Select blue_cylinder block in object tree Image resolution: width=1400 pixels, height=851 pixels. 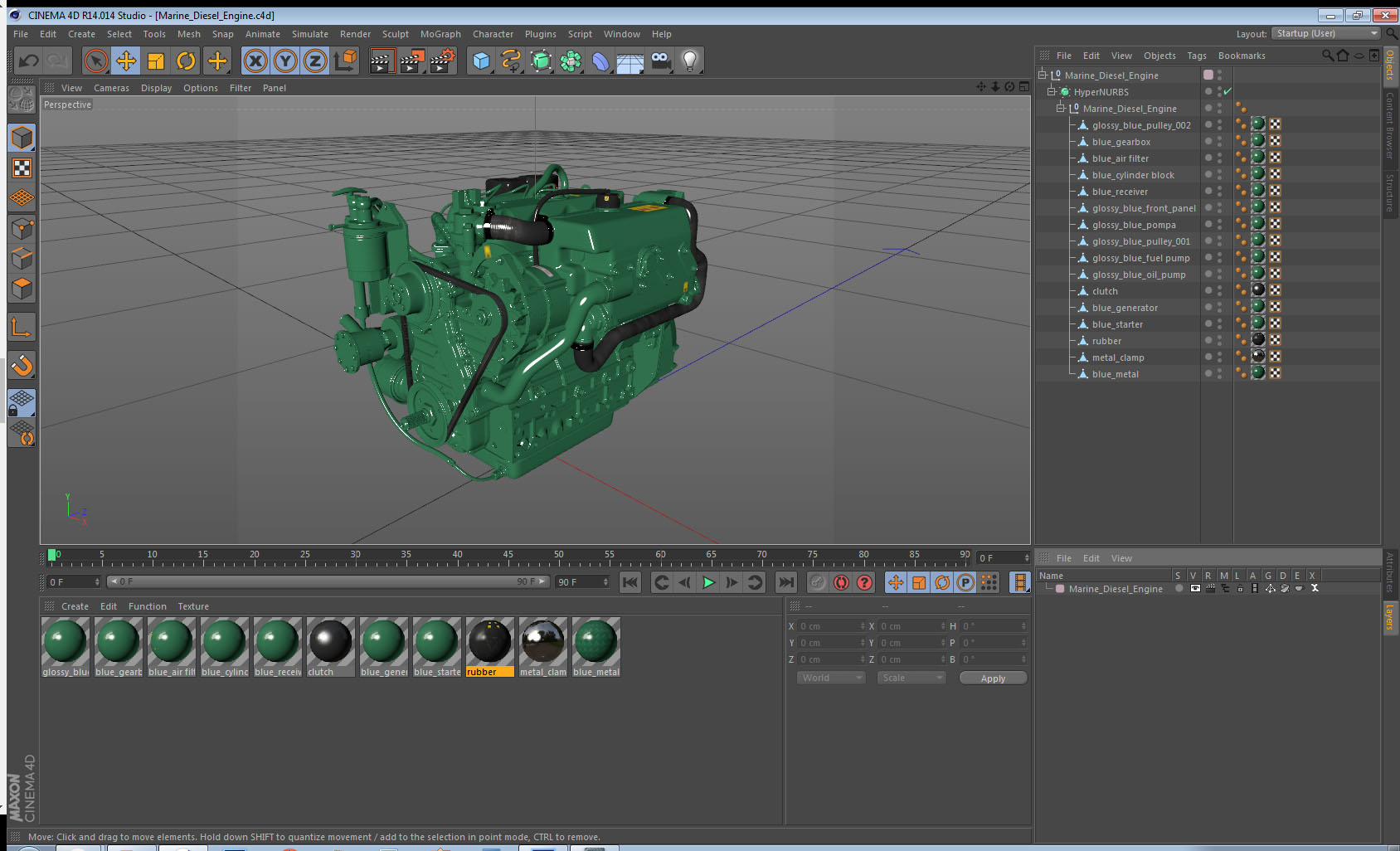click(1133, 175)
